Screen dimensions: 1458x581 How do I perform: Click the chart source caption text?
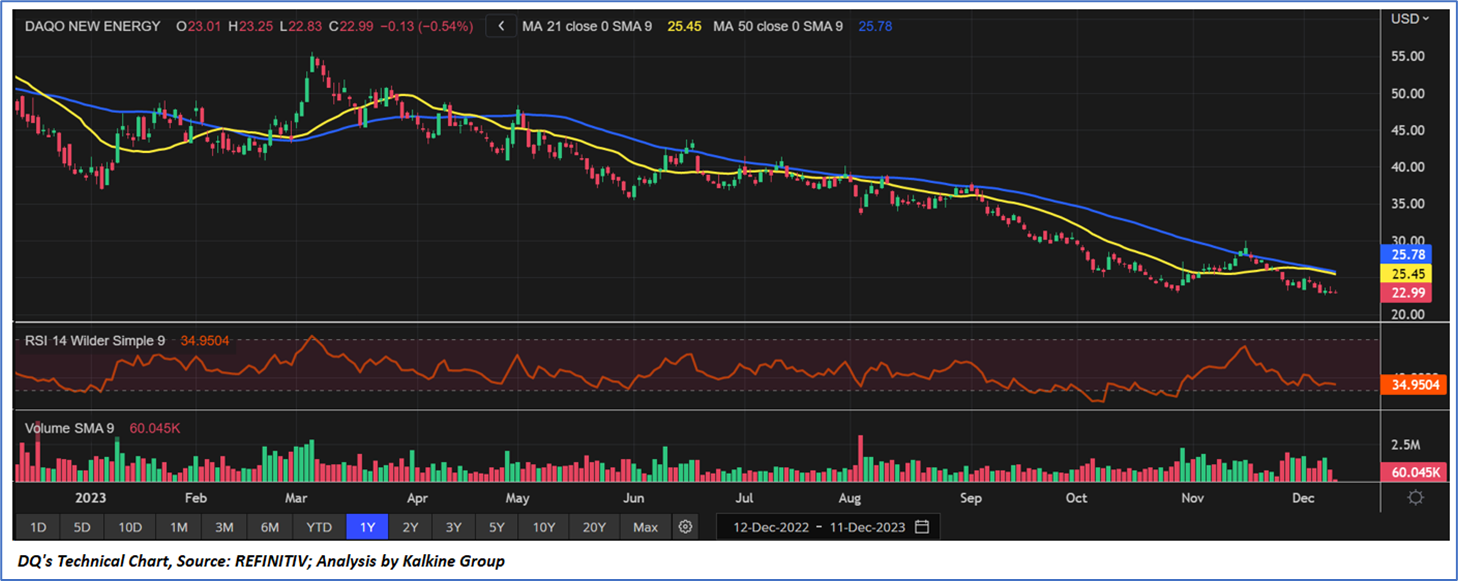pyautogui.click(x=260, y=561)
